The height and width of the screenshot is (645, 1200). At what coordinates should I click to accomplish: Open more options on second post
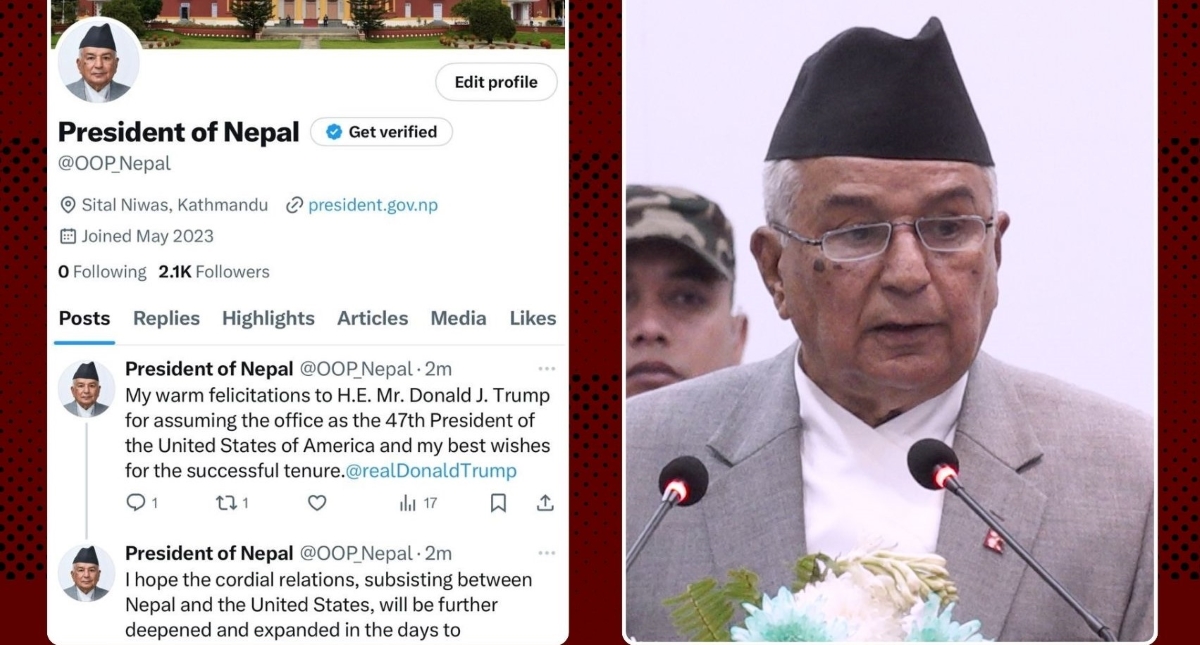(x=546, y=552)
